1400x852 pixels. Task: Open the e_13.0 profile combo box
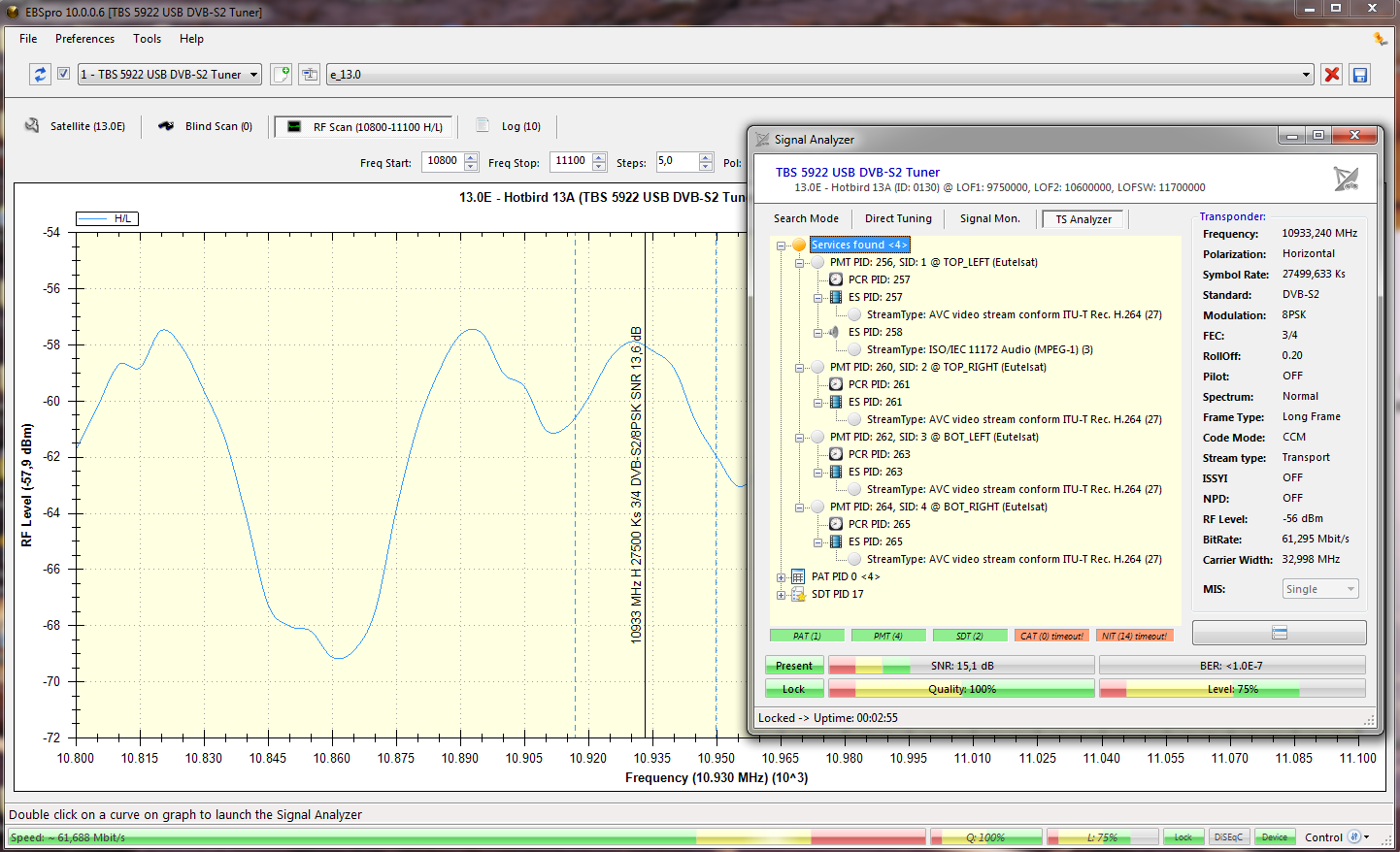tap(820, 74)
